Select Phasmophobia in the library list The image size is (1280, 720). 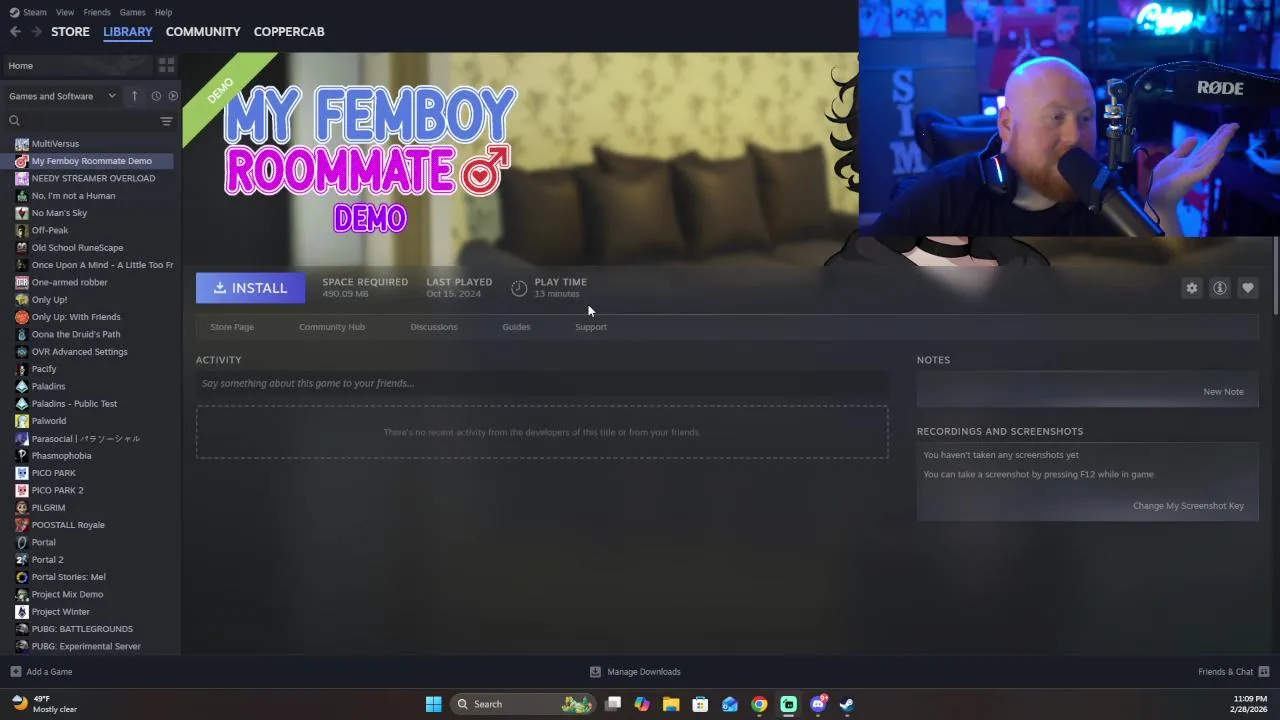pos(61,456)
